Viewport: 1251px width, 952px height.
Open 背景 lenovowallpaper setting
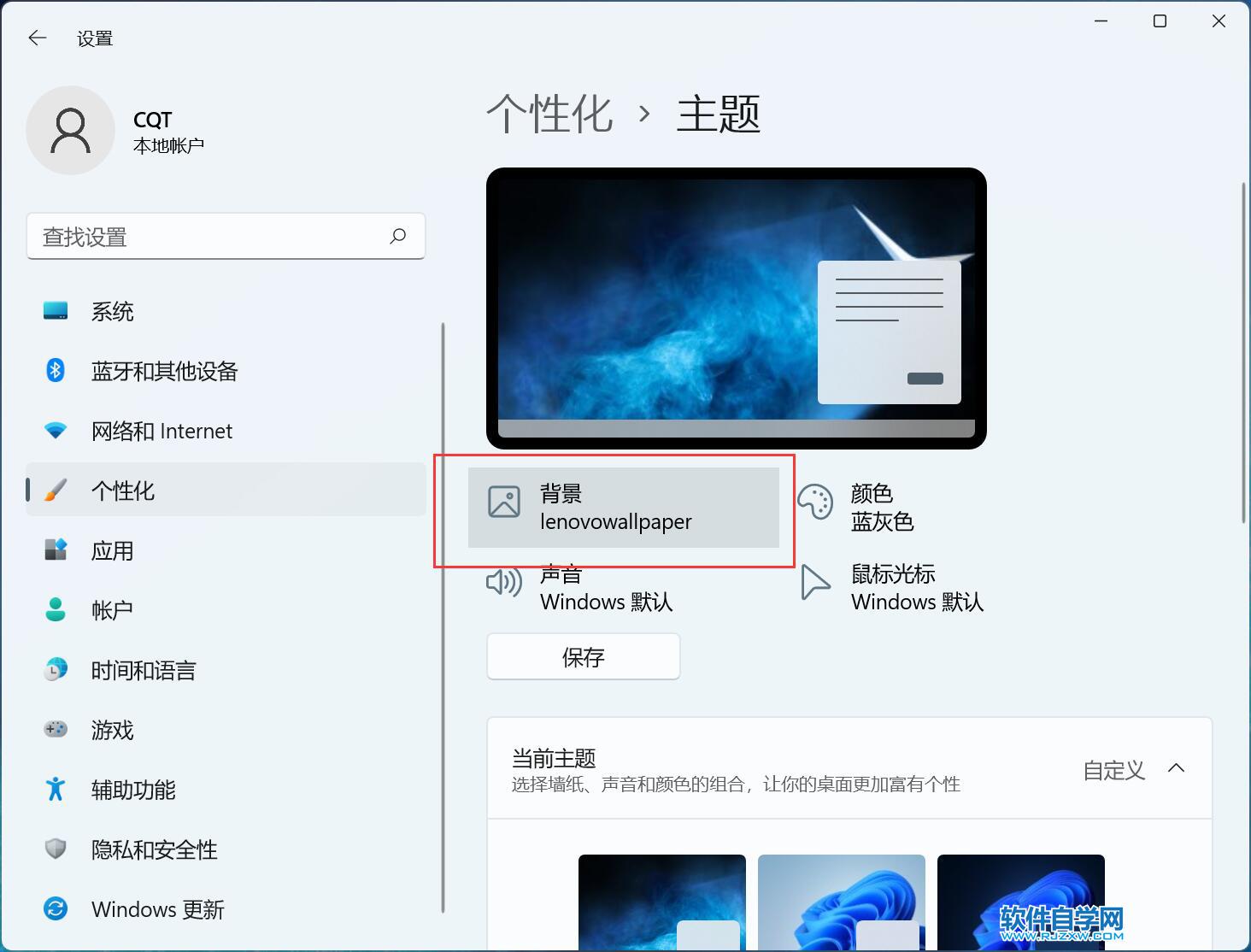point(623,507)
